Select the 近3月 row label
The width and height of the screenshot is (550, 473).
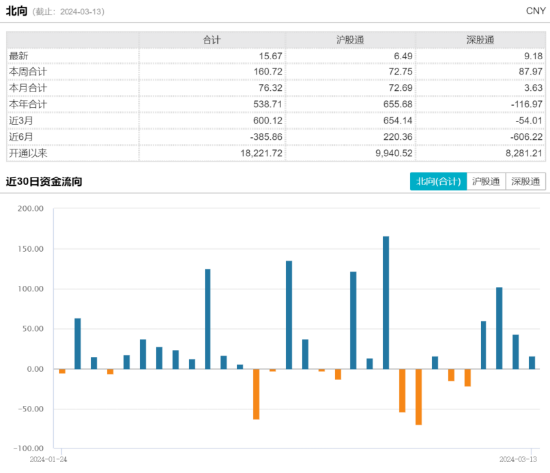click(21, 121)
